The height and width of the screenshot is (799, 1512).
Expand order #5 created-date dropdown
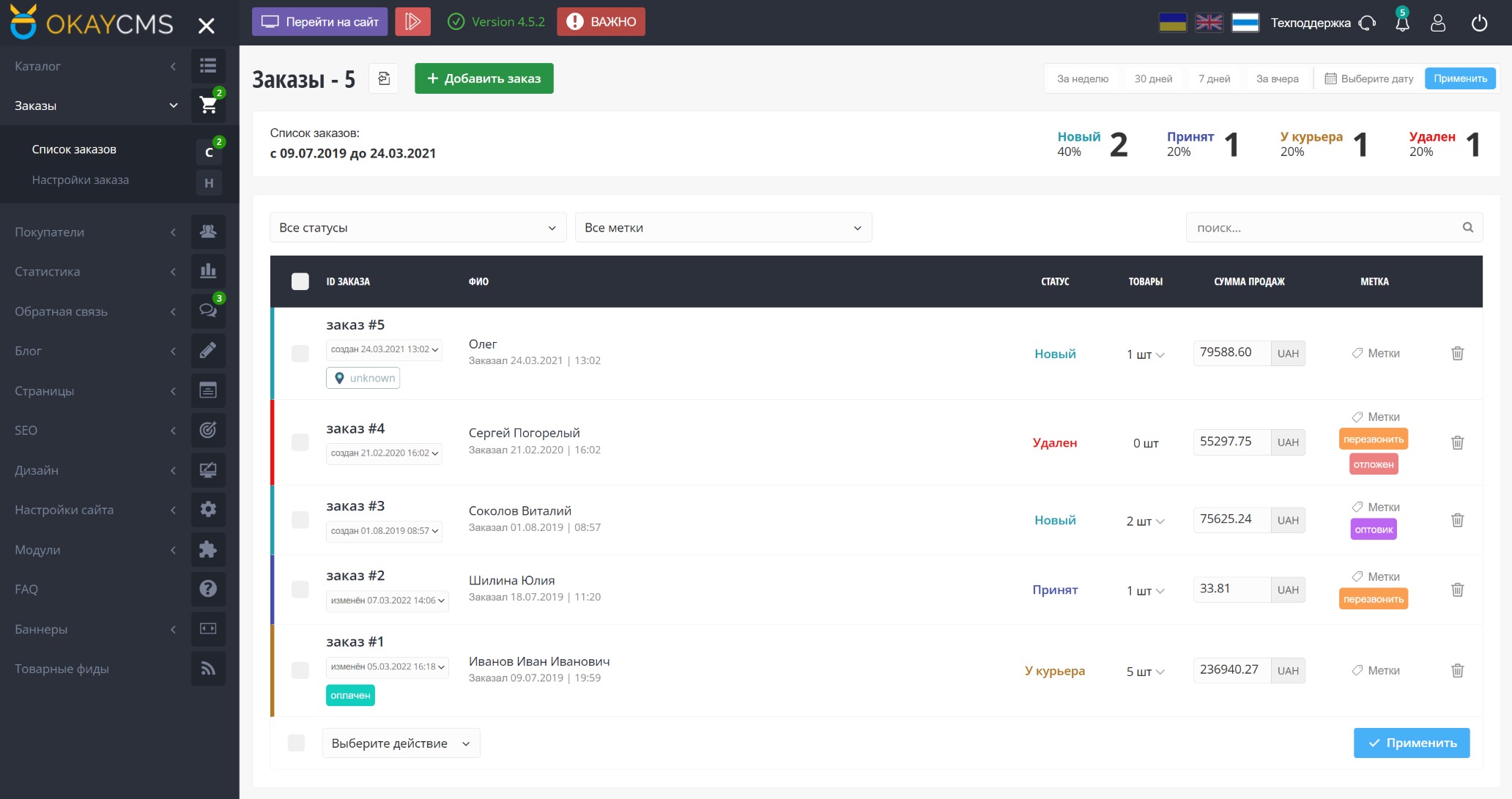click(x=384, y=349)
